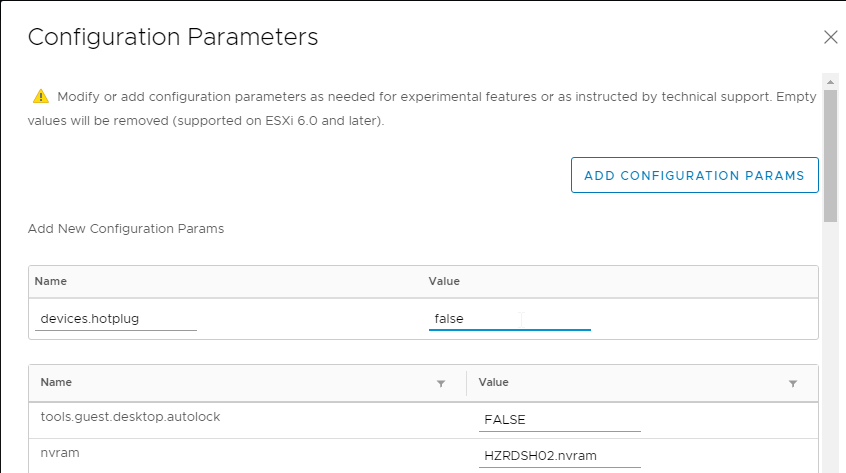Click the scrollbar track below the thumb
The height and width of the screenshot is (473, 846).
click(830, 345)
